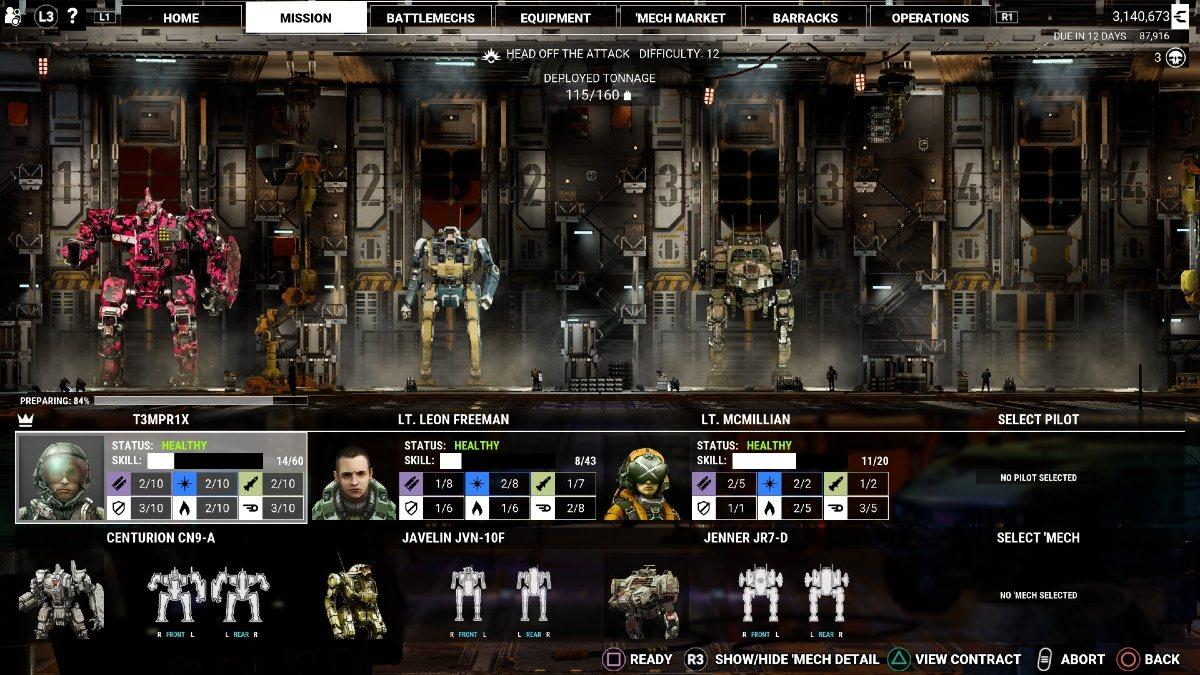Click Lt. Leon Freeman's green missile skill icon
1200x675 pixels.
(x=542, y=485)
